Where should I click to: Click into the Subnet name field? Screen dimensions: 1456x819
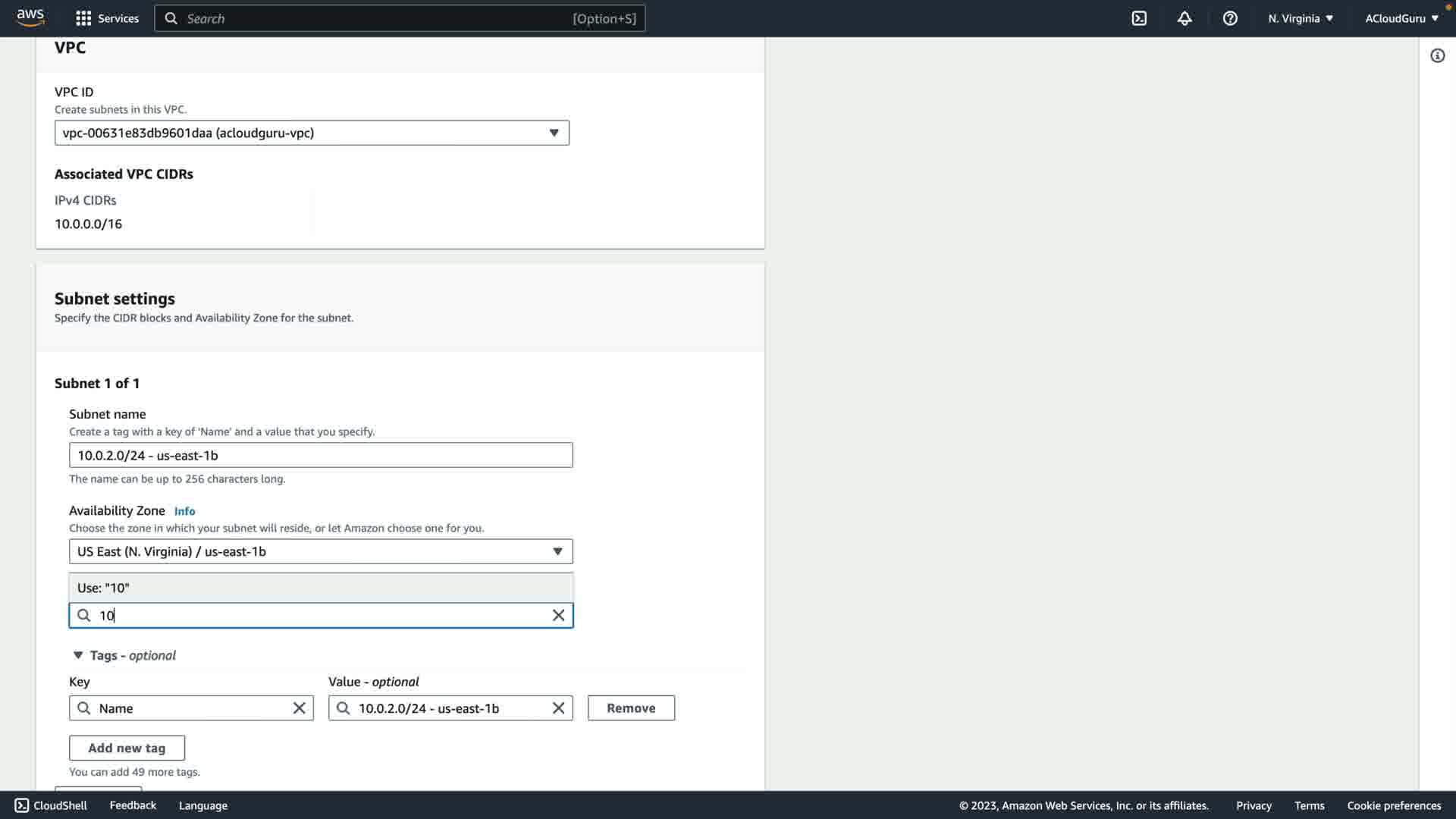tap(321, 455)
